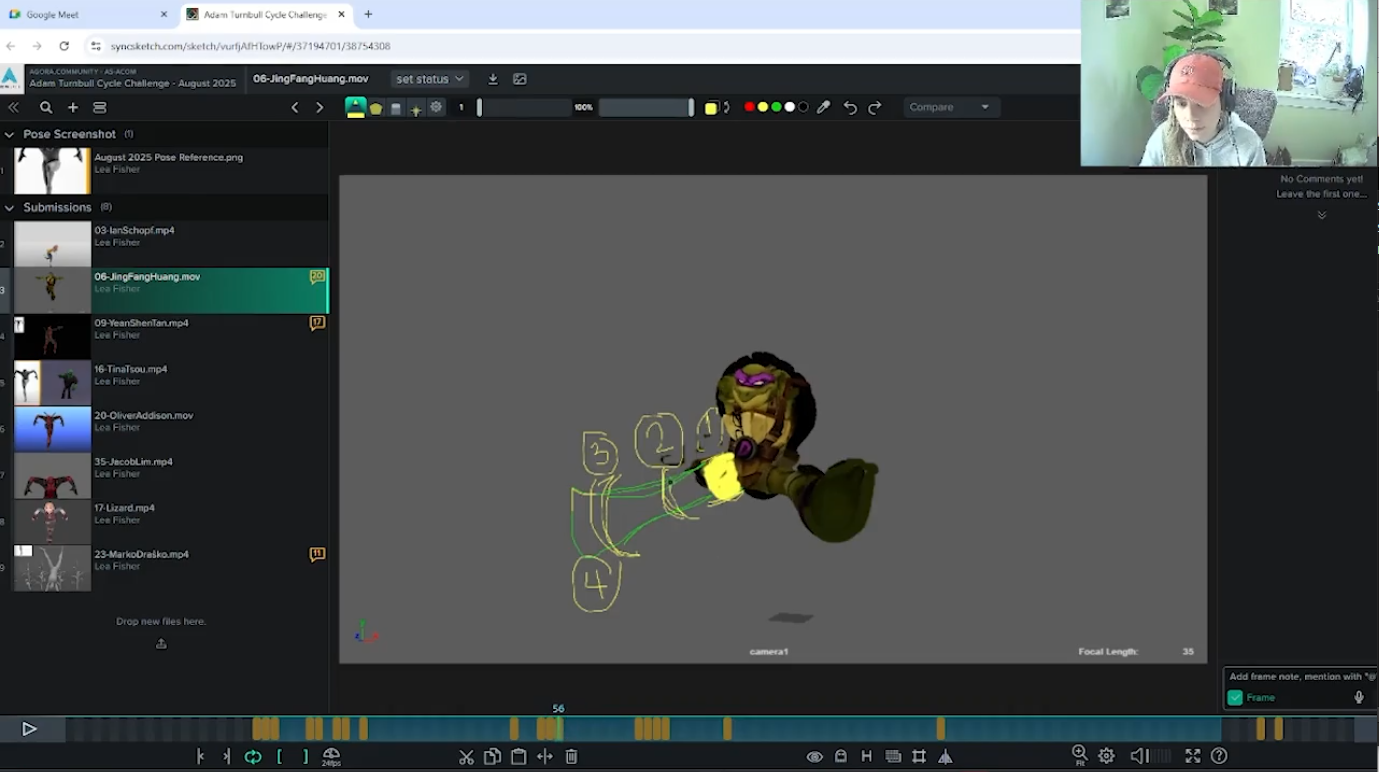
Task: Open the settings gear in bottom bar
Action: point(1106,756)
